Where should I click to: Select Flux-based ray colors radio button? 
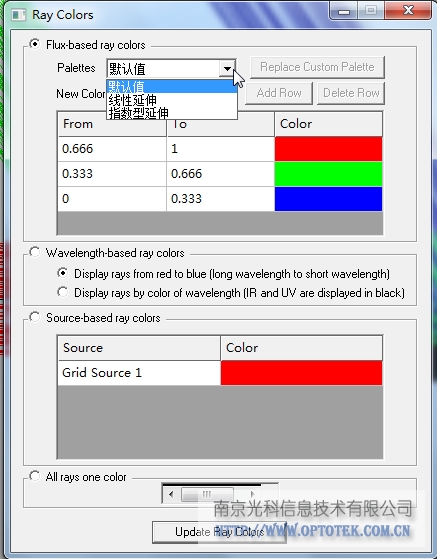(x=35, y=45)
